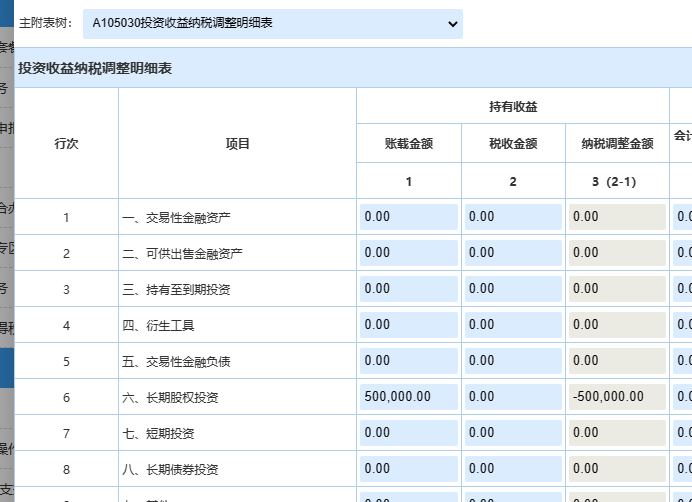Image resolution: width=692 pixels, height=502 pixels.
Task: Click 税收金额 field for 衍生工具
Action: click(513, 325)
